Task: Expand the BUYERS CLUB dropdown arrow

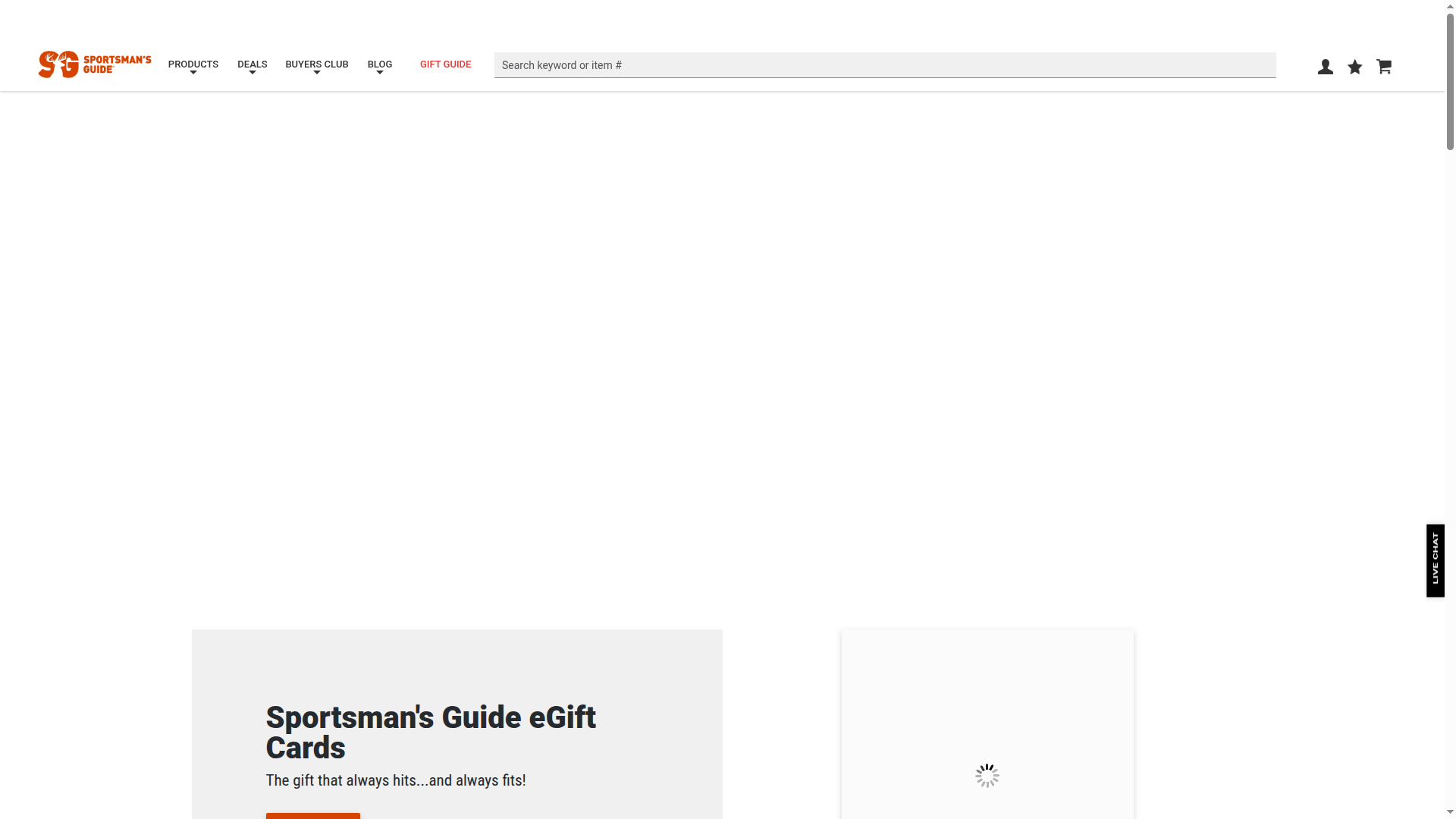Action: click(x=317, y=74)
